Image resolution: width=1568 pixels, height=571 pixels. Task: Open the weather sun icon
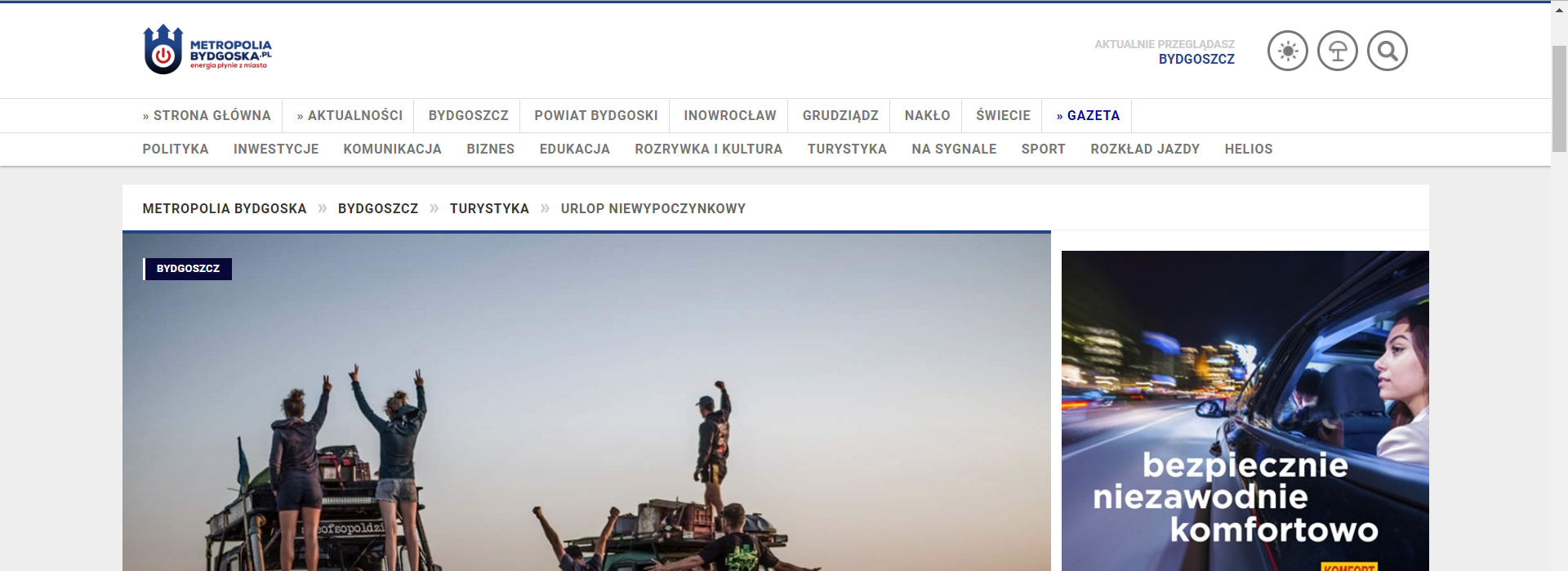1287,51
